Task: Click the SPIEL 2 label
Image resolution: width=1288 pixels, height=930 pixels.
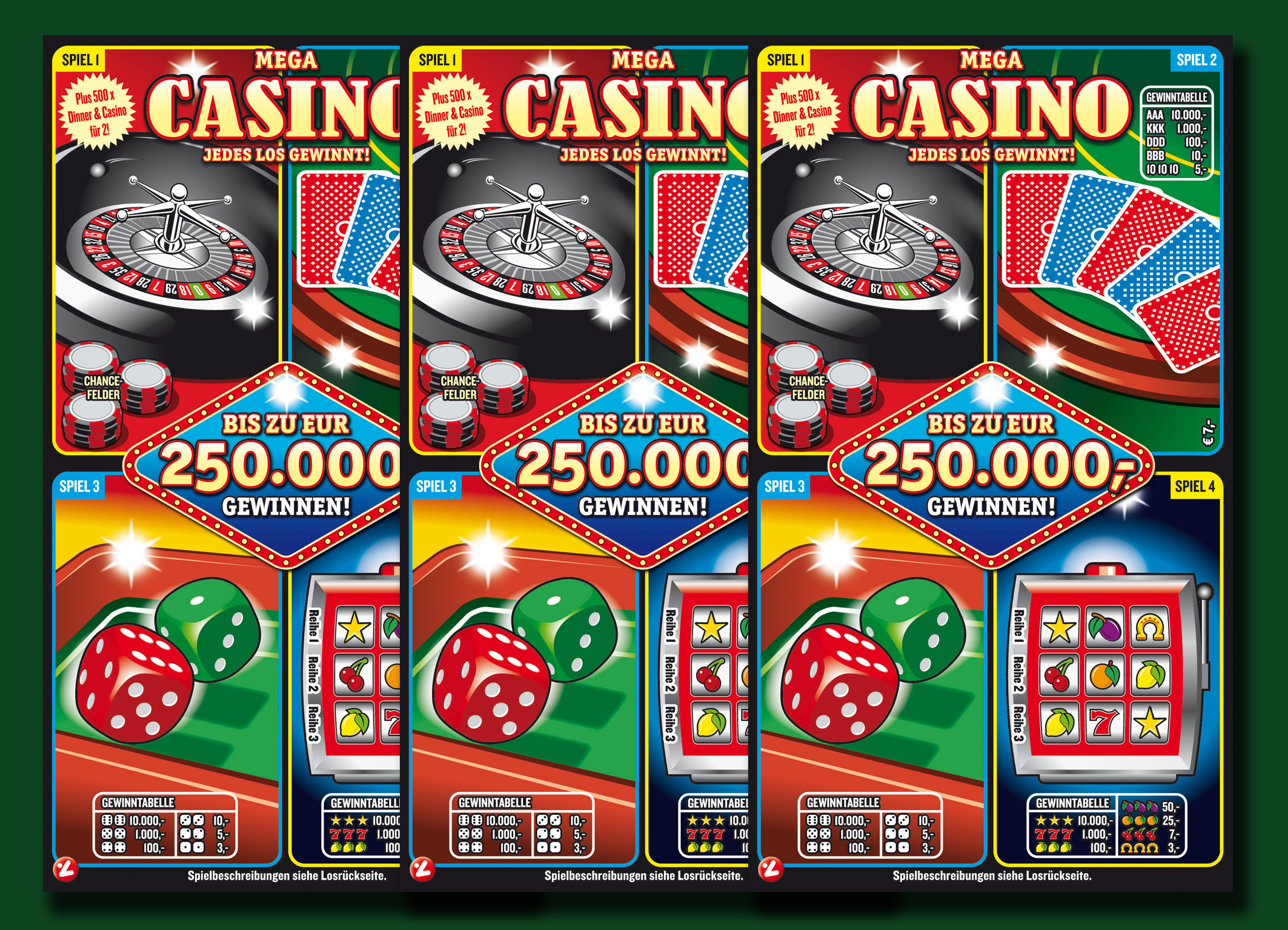Action: (x=1196, y=60)
